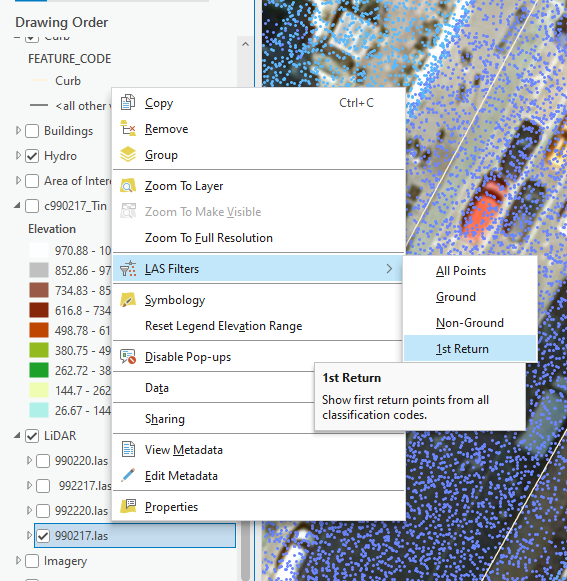Viewport: 567px width, 581px height.
Task: Click the Remove layer icon
Action: pos(128,129)
